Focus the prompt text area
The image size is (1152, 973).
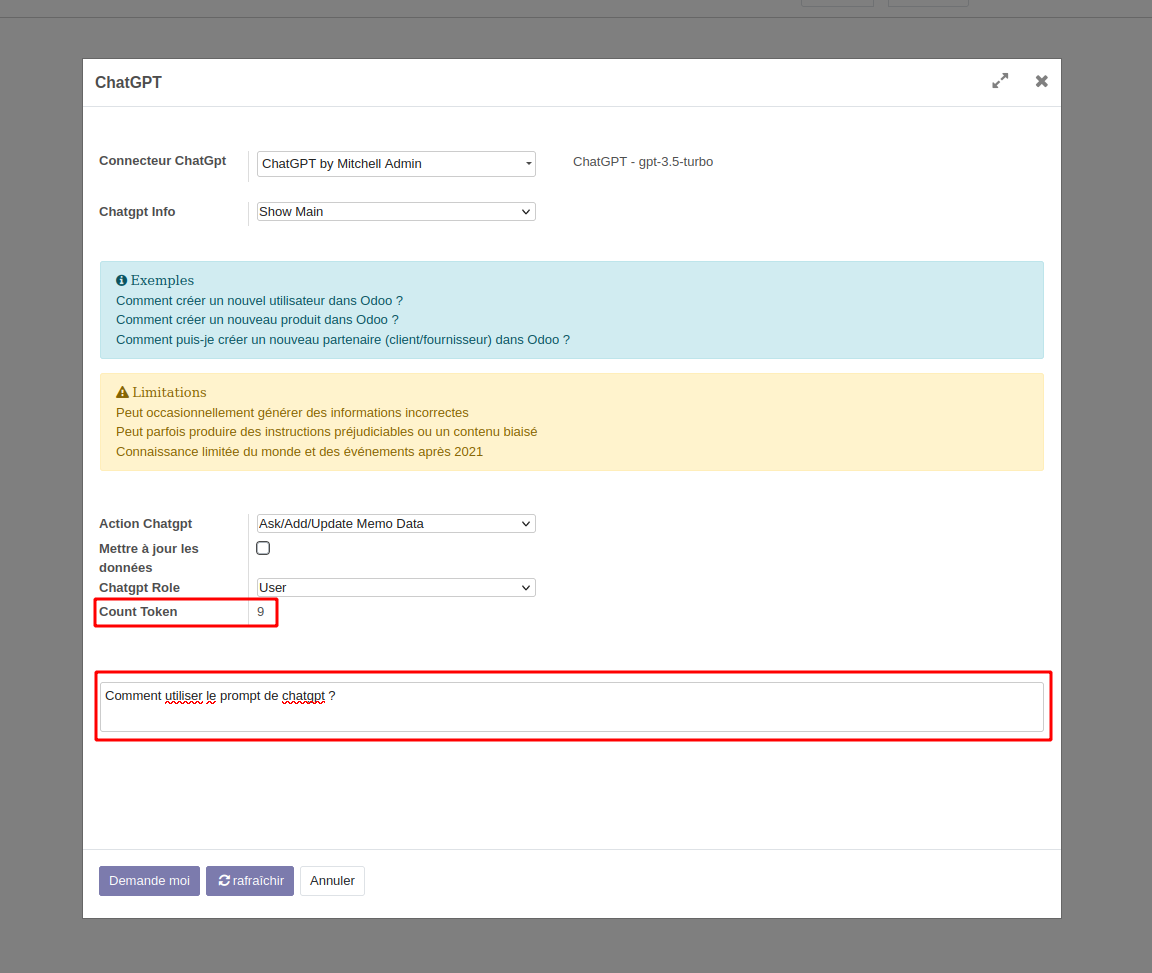click(572, 707)
